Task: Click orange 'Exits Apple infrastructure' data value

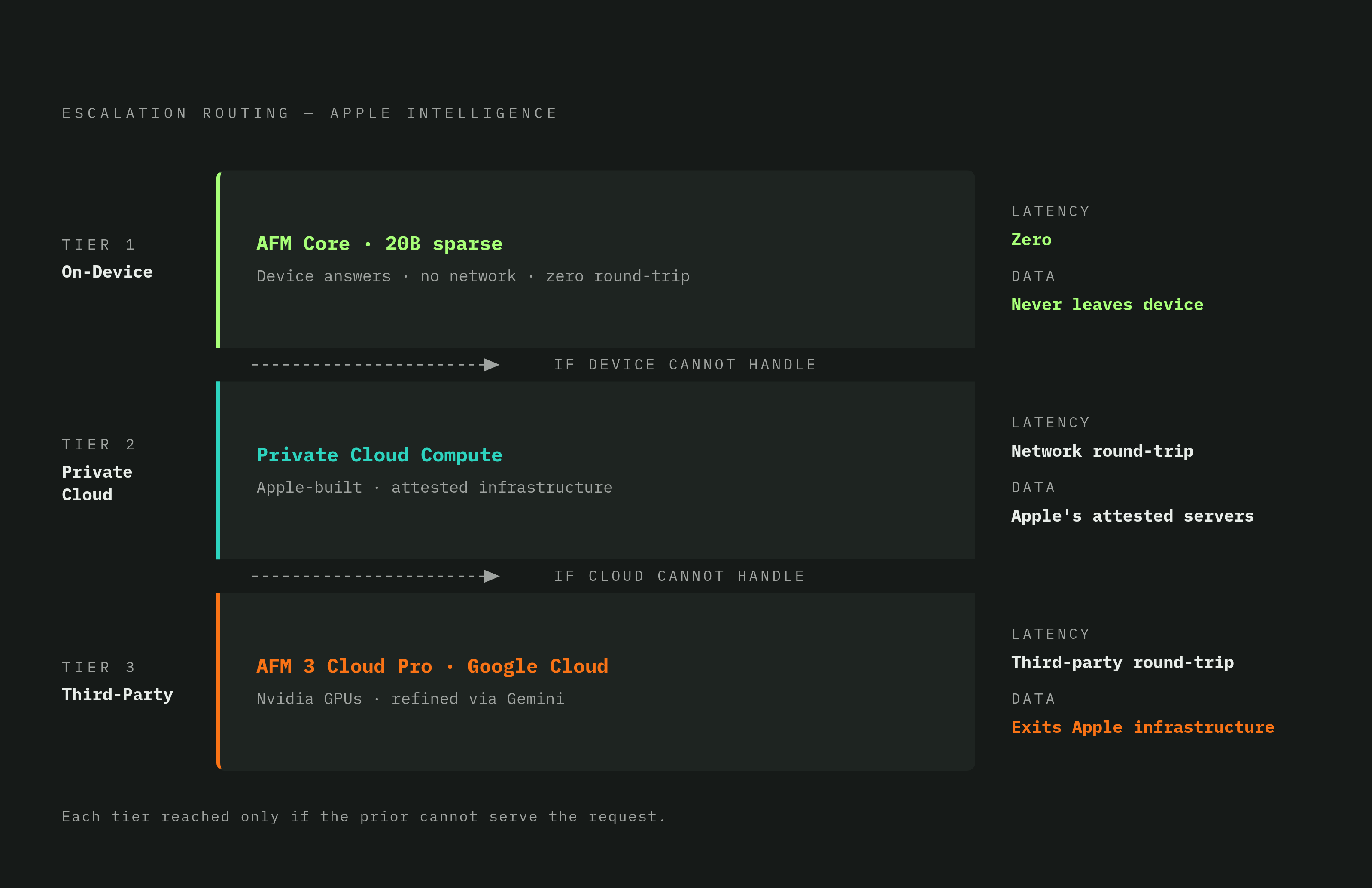Action: point(1143,727)
